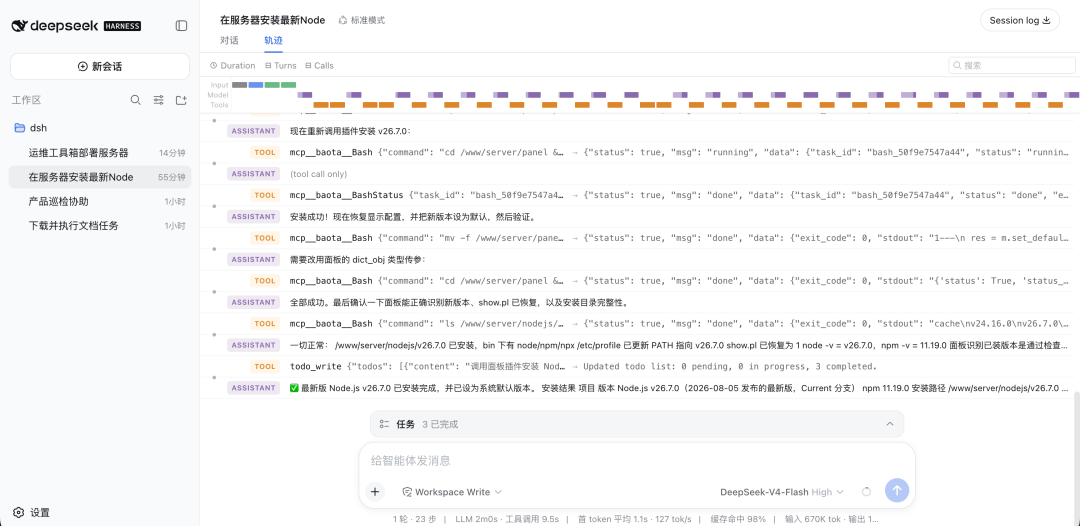Switch to the 对话 tab
Screen dimensions: 1080x526
[x=229, y=40]
